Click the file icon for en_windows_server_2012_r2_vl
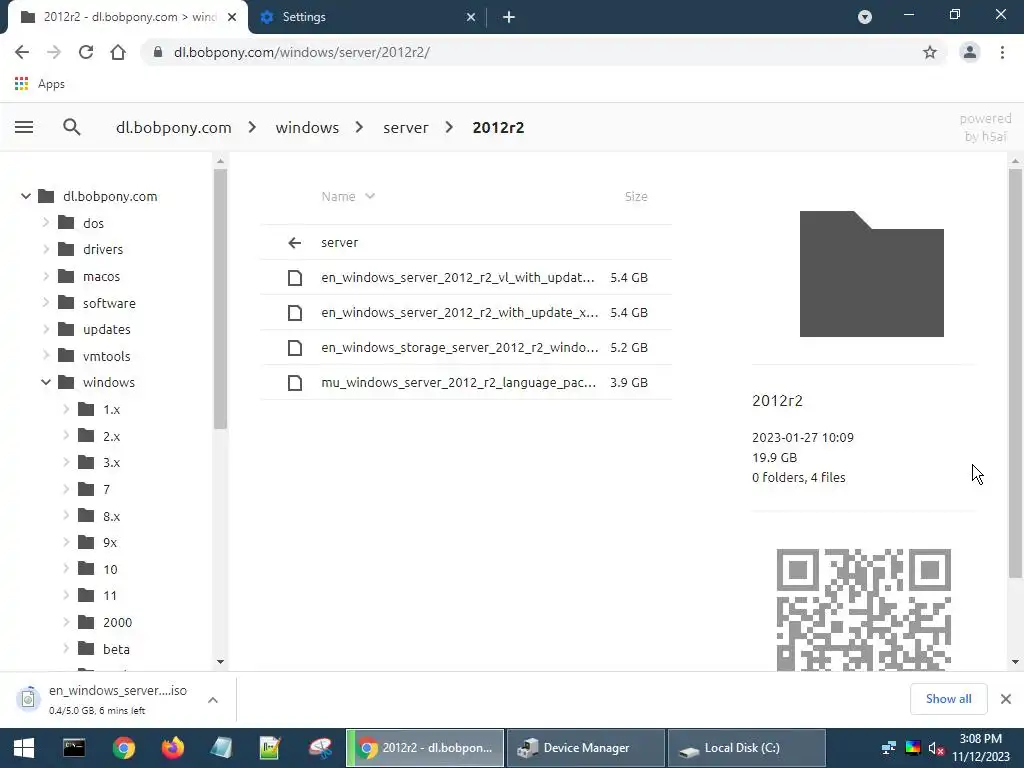This screenshot has height=768, width=1024. pos(295,278)
